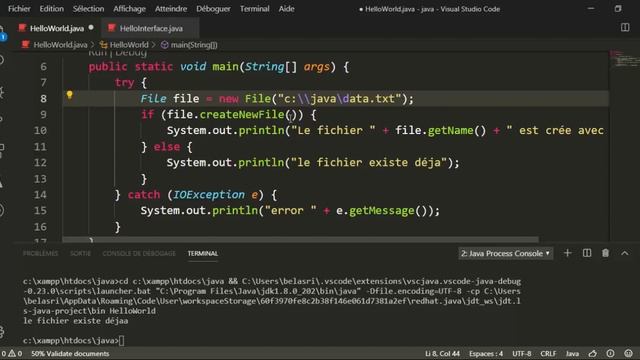Click getMessage on line 15
The width and height of the screenshot is (640, 360).
tap(381, 211)
